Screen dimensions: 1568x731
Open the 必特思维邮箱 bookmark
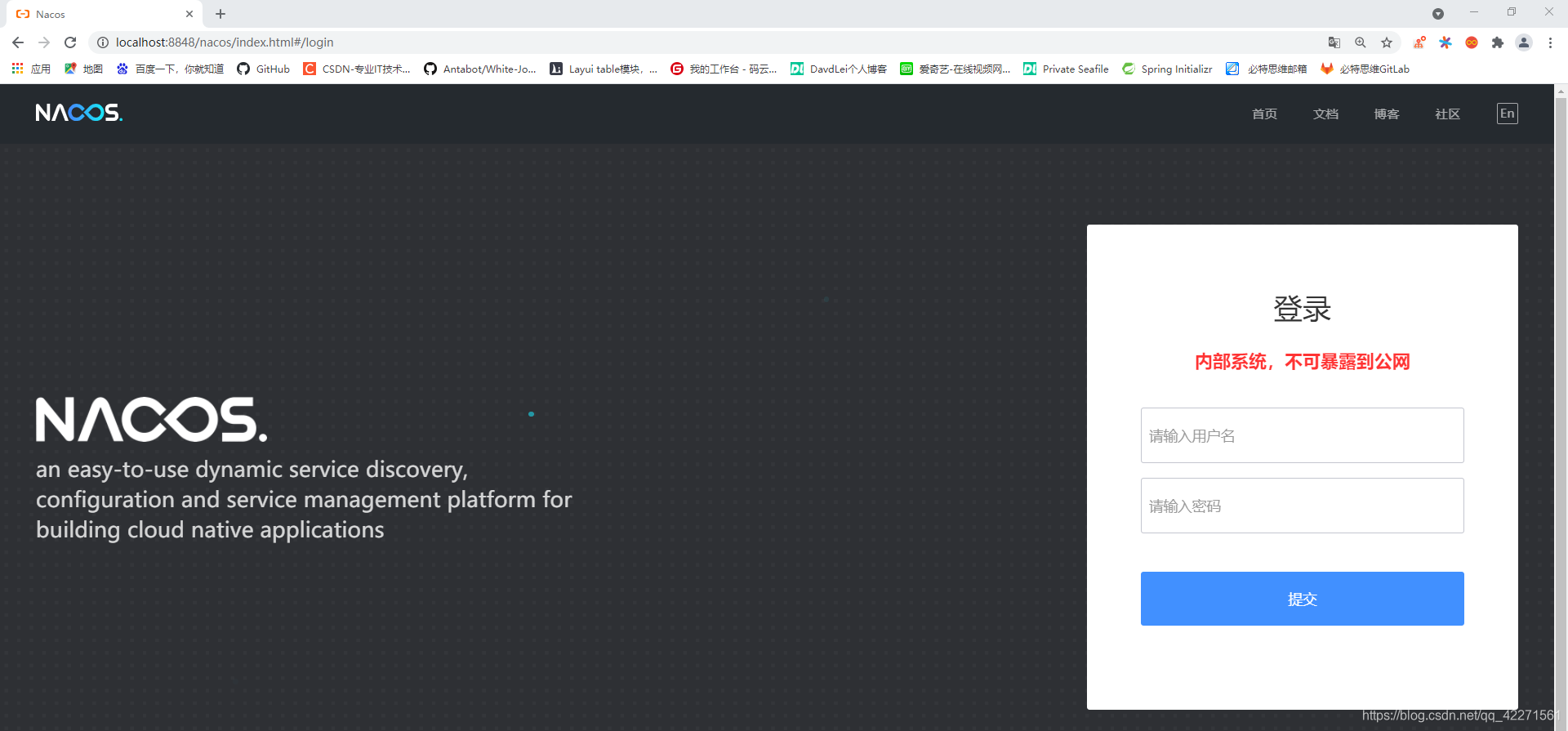(1267, 69)
